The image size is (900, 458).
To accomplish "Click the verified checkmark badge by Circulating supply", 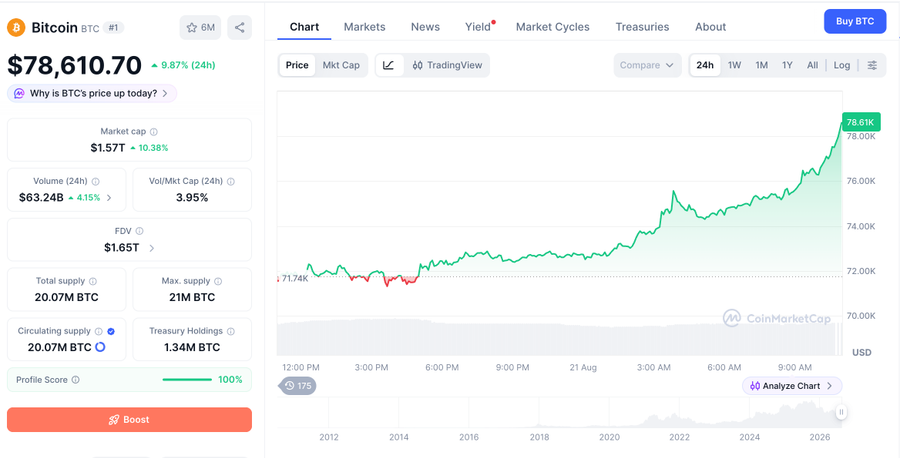I will [111, 331].
